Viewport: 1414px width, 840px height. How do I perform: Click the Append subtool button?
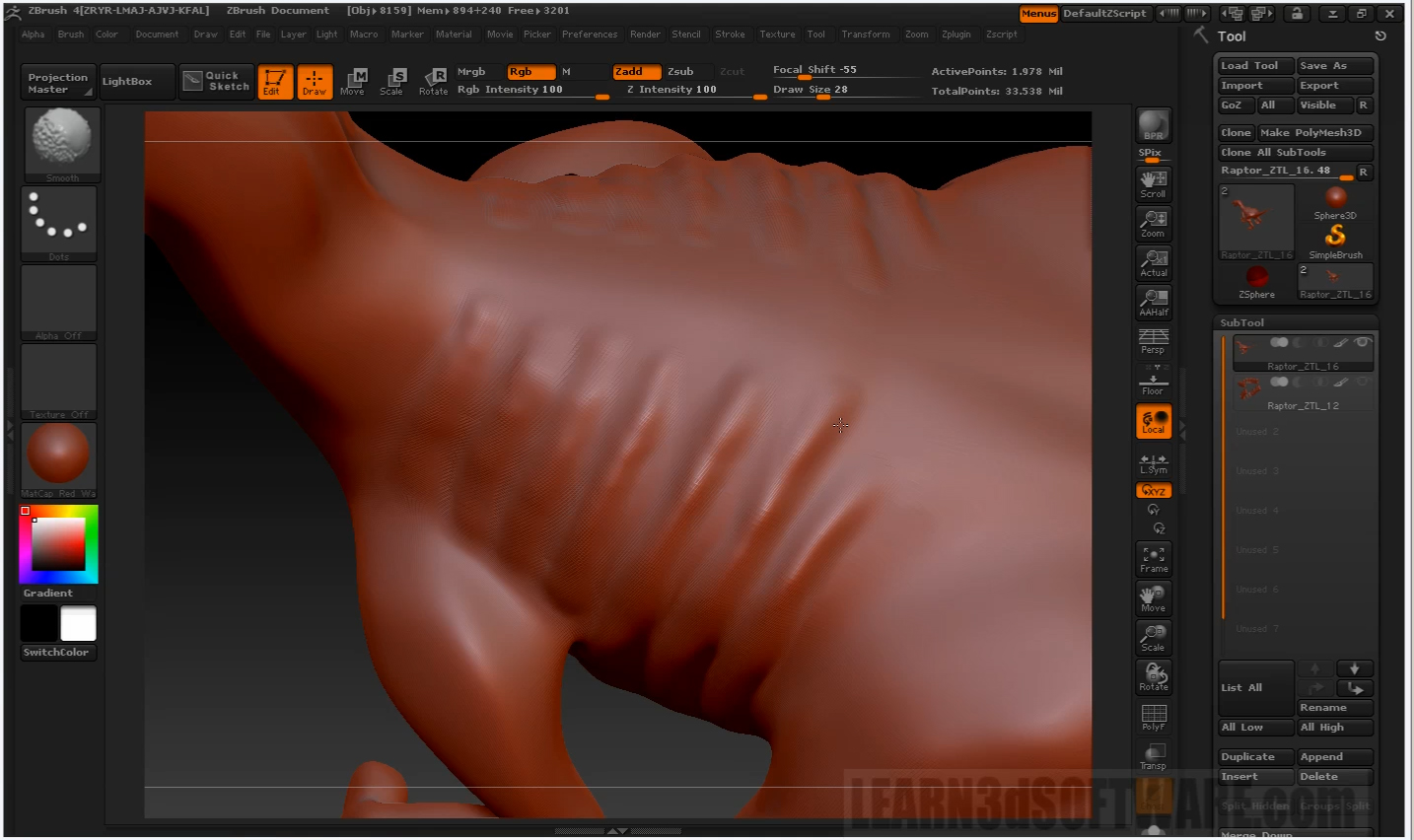1334,757
